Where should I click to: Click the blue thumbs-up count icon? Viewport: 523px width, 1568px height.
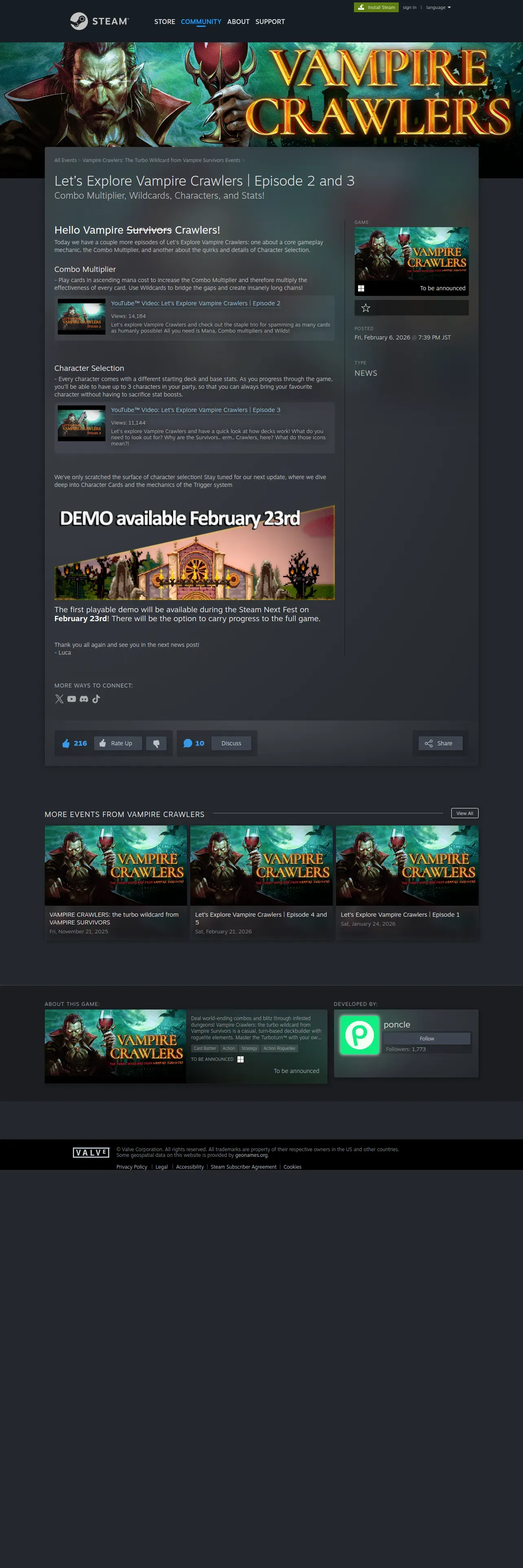[x=66, y=743]
